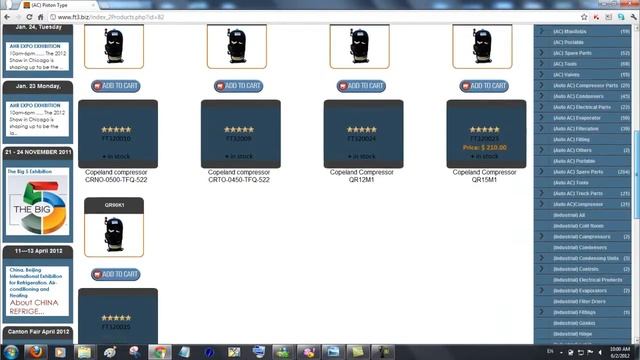Screen dimensions: 640x360
Task: Open the About CHINA REFRIGE news item
Action: (x=34, y=307)
